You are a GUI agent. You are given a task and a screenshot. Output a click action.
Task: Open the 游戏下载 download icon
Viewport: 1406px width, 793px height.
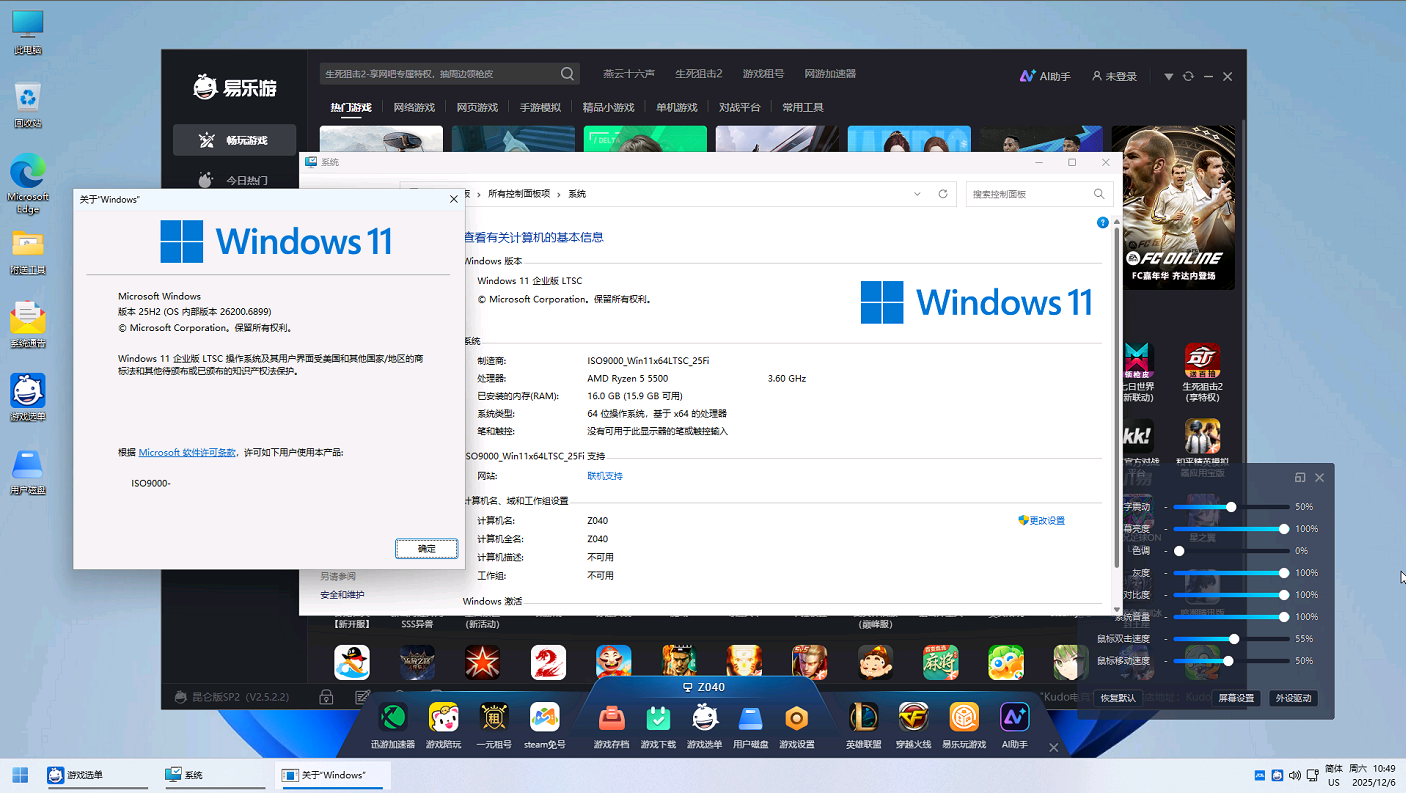[658, 718]
